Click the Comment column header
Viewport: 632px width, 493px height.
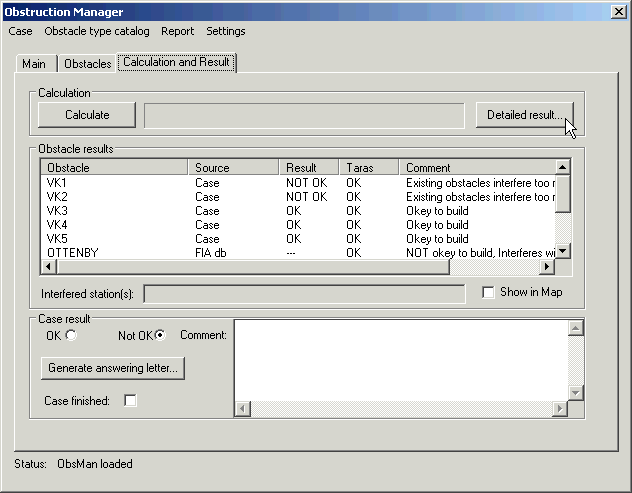477,167
